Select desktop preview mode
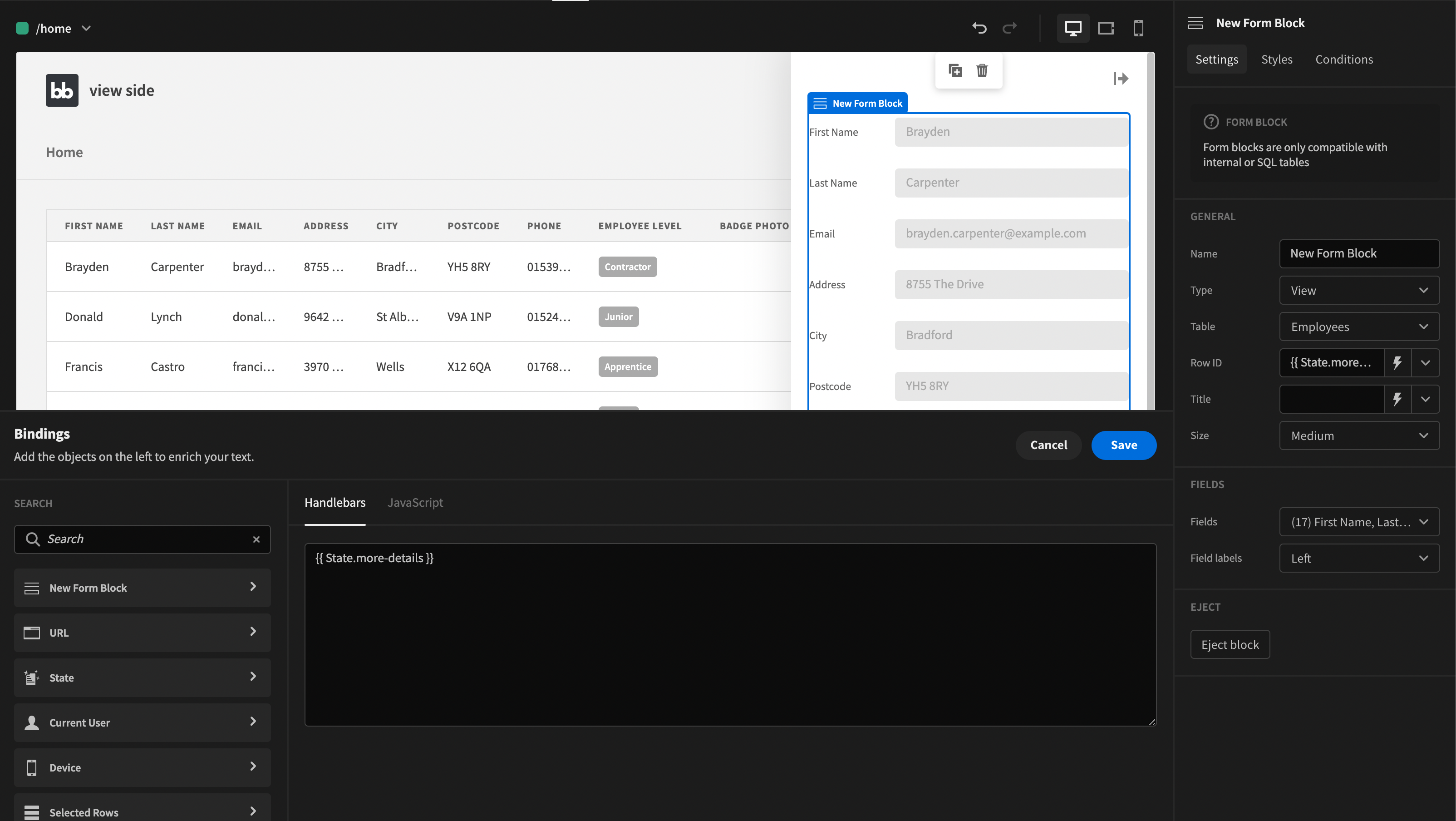The height and width of the screenshot is (821, 1456). pos(1073,28)
